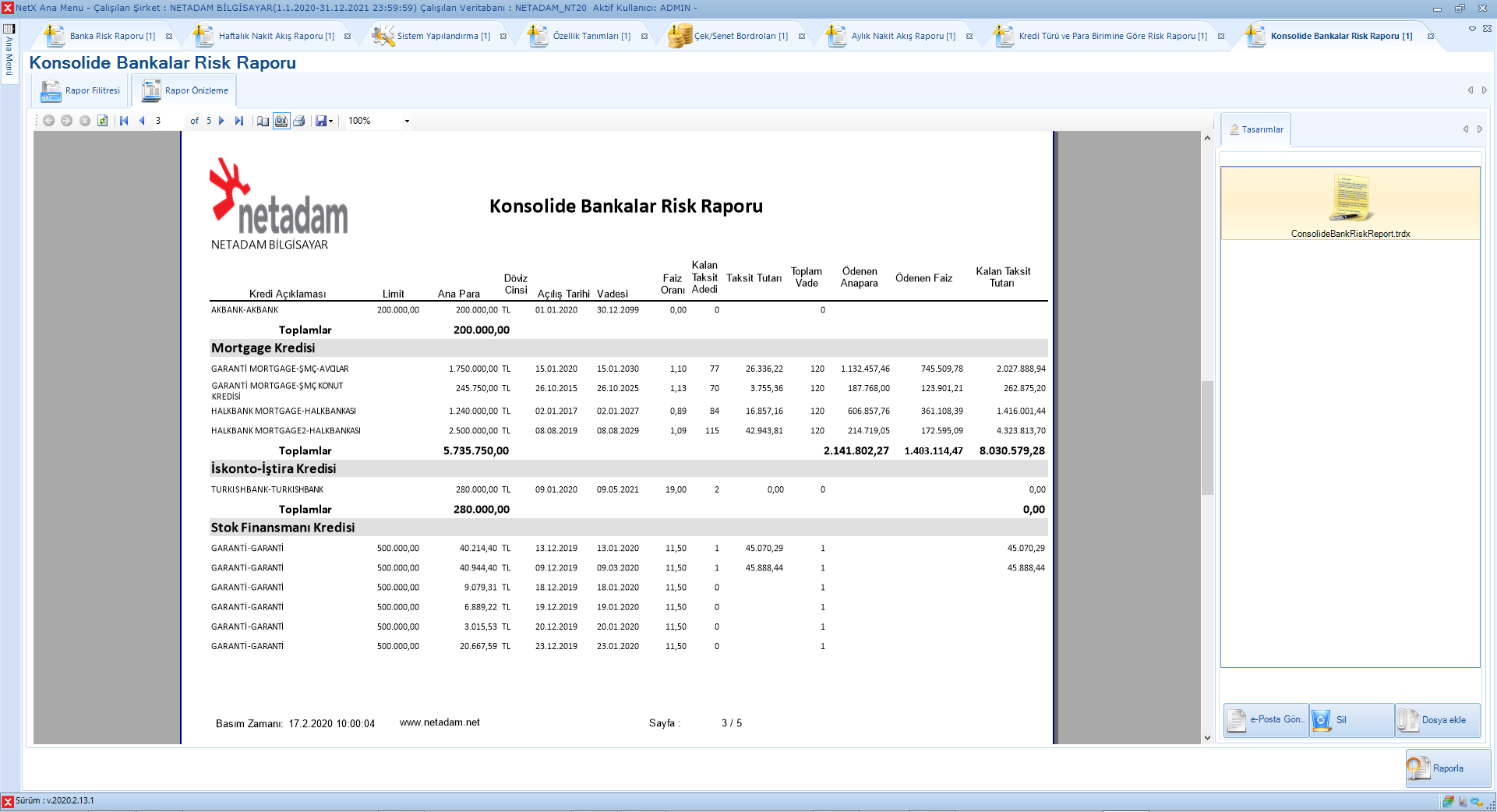Toggle print preview mode
1497x812 pixels.
click(281, 121)
